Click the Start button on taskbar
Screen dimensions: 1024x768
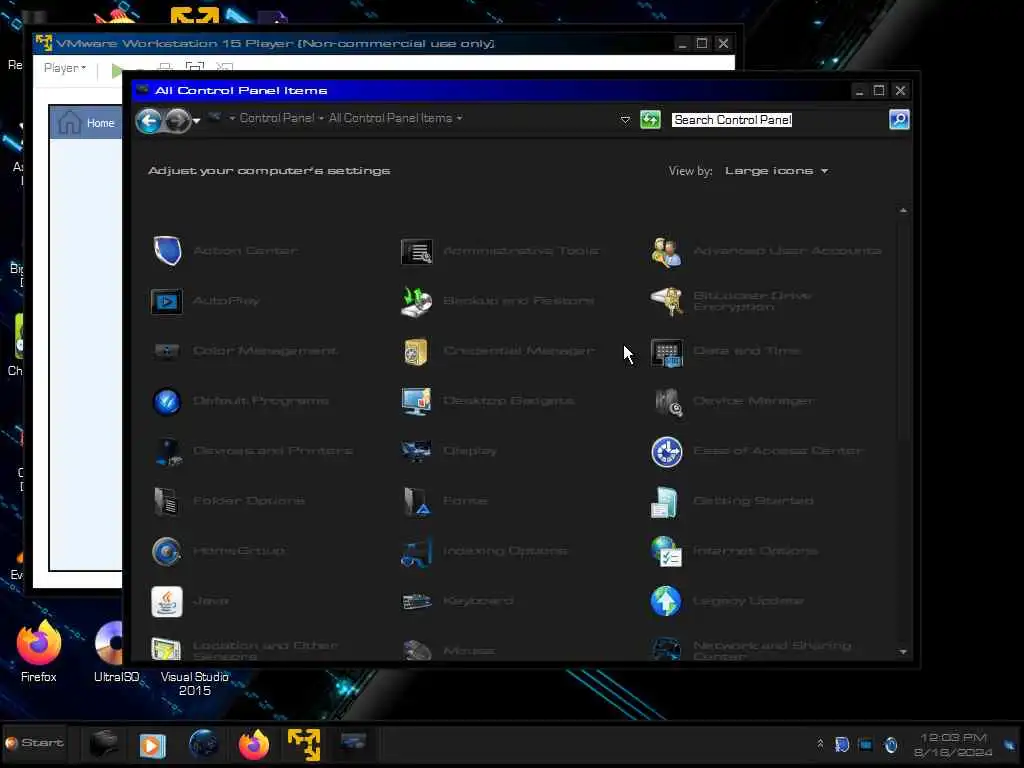coord(35,743)
